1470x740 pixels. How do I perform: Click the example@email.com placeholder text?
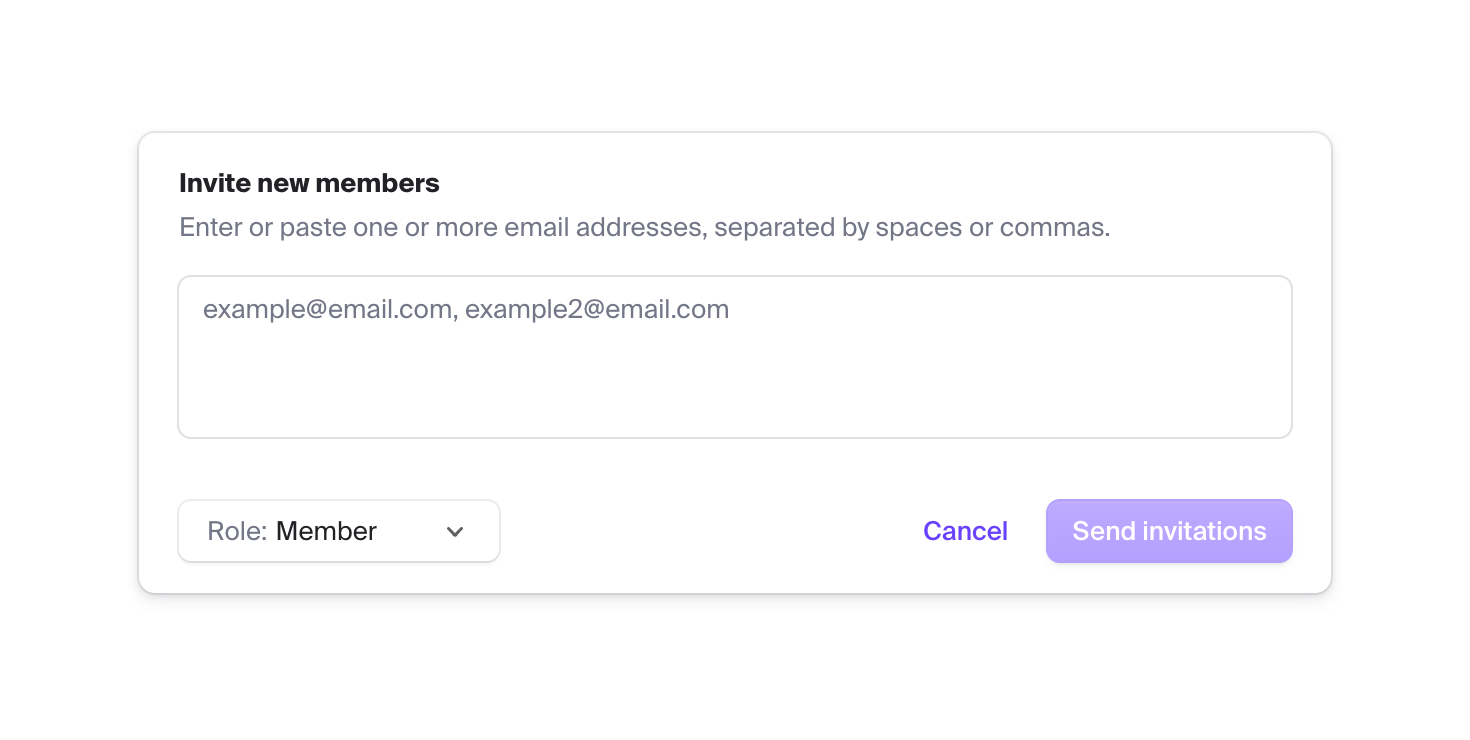click(x=328, y=310)
